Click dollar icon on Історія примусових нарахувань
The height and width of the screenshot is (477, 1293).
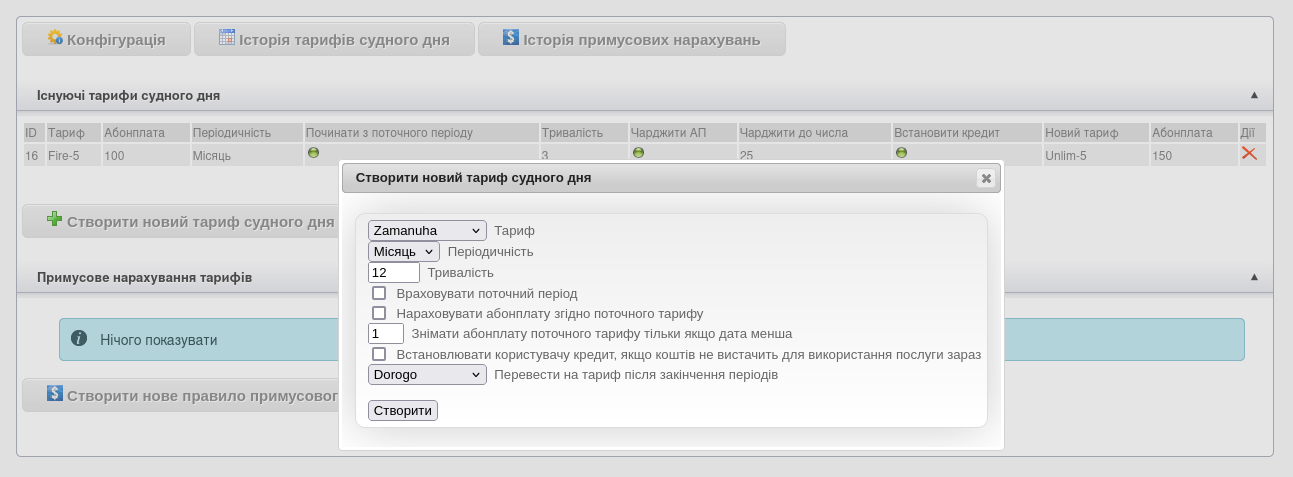pyautogui.click(x=511, y=38)
